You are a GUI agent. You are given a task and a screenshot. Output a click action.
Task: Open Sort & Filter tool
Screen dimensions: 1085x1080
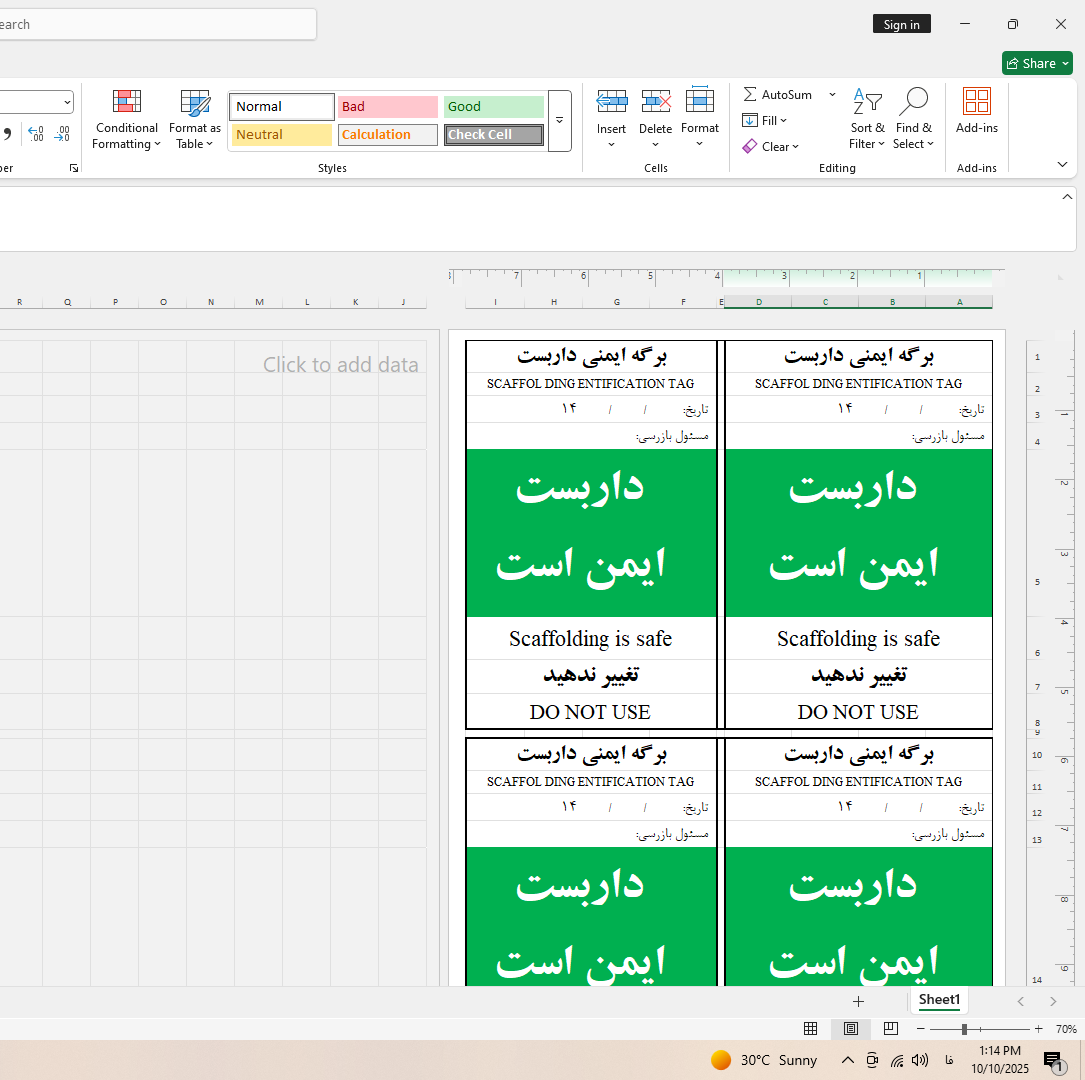coord(867,119)
